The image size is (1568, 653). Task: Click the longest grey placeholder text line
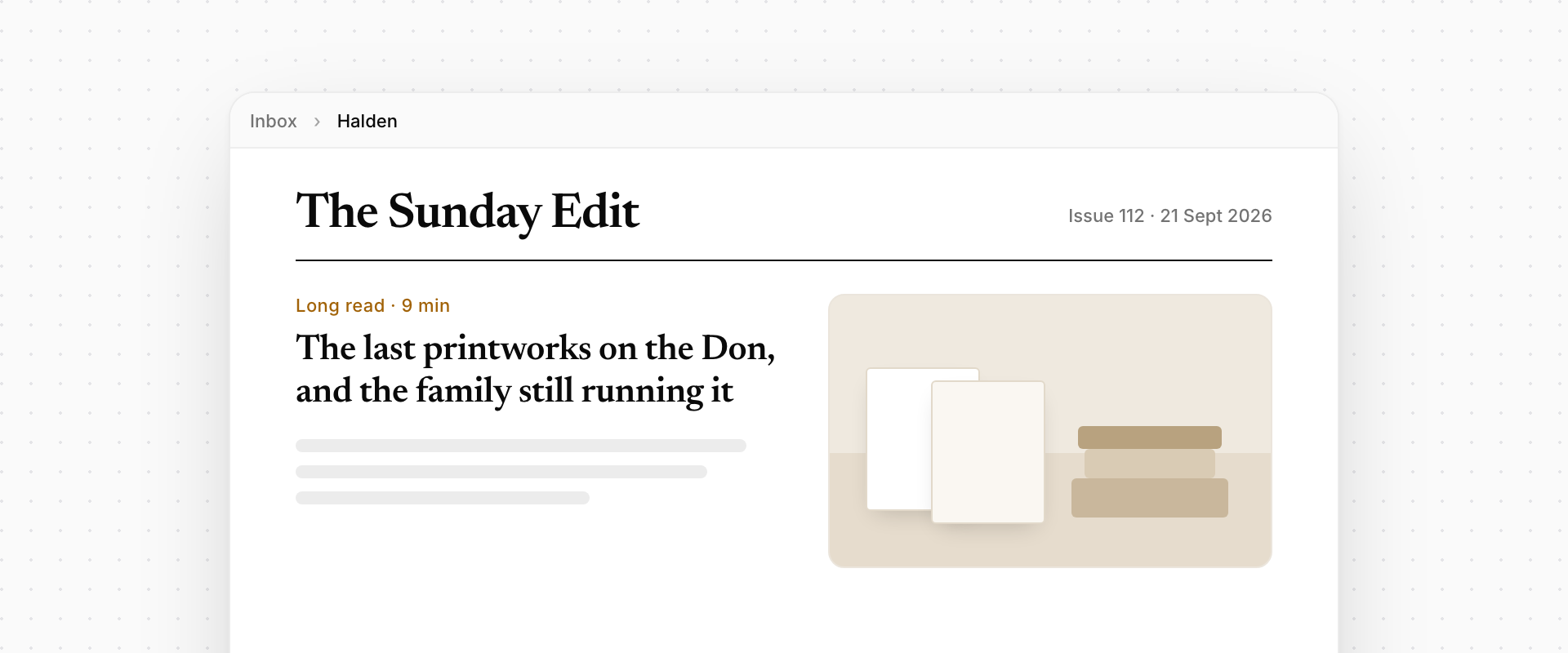coord(521,446)
